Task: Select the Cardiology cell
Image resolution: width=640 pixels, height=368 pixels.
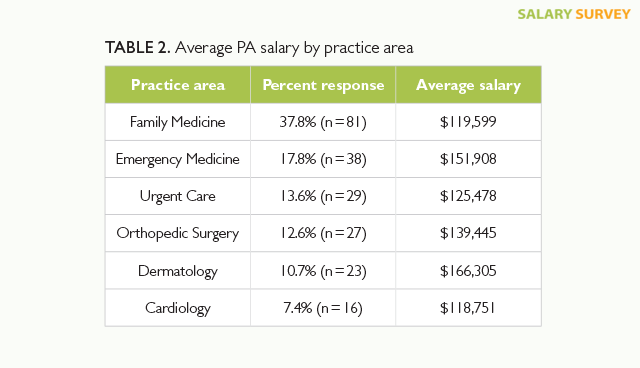Action: click(x=178, y=308)
